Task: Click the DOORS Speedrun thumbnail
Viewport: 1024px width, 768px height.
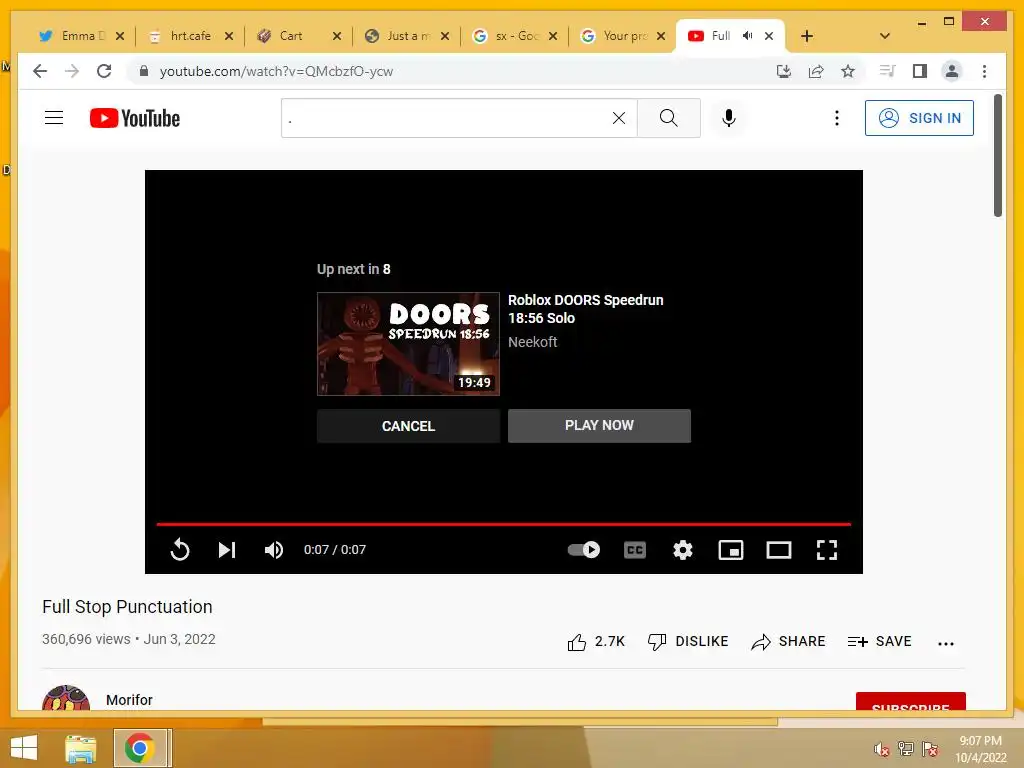Action: point(408,344)
